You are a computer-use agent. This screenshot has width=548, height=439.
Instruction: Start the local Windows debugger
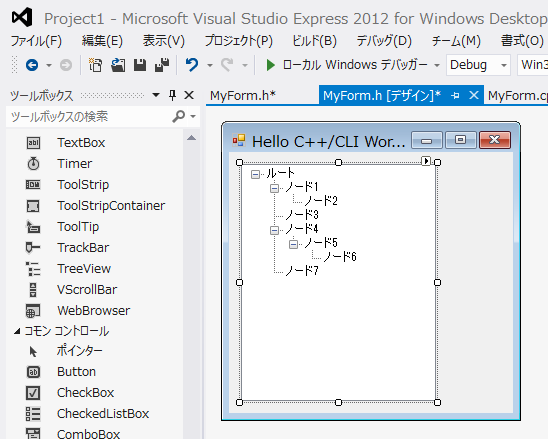[x=270, y=65]
